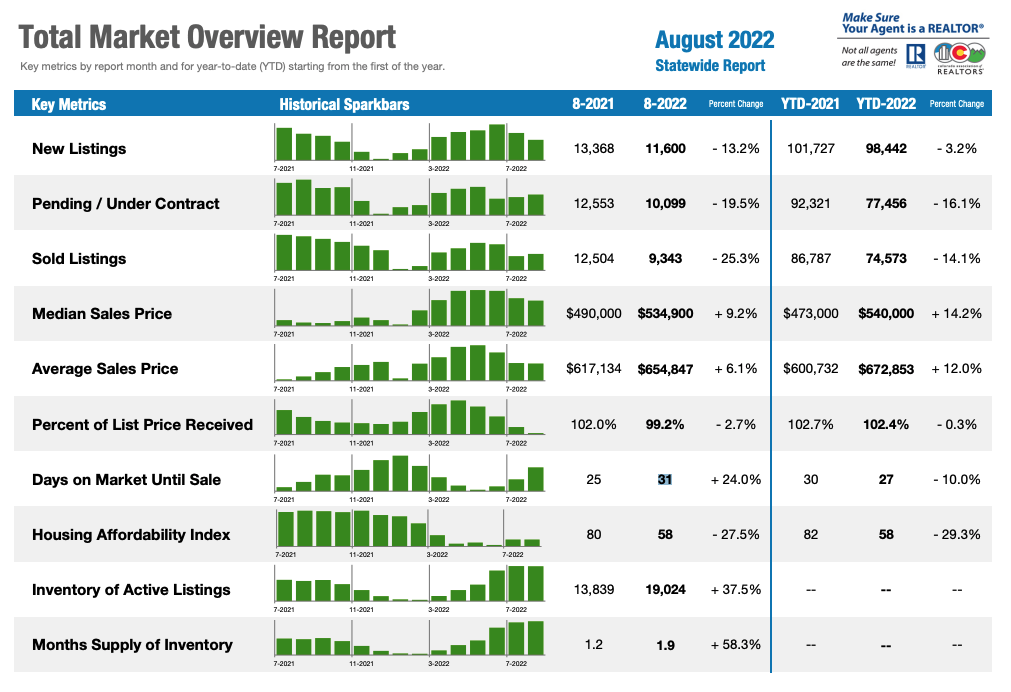Expand the Percent Change column header

pos(737,103)
